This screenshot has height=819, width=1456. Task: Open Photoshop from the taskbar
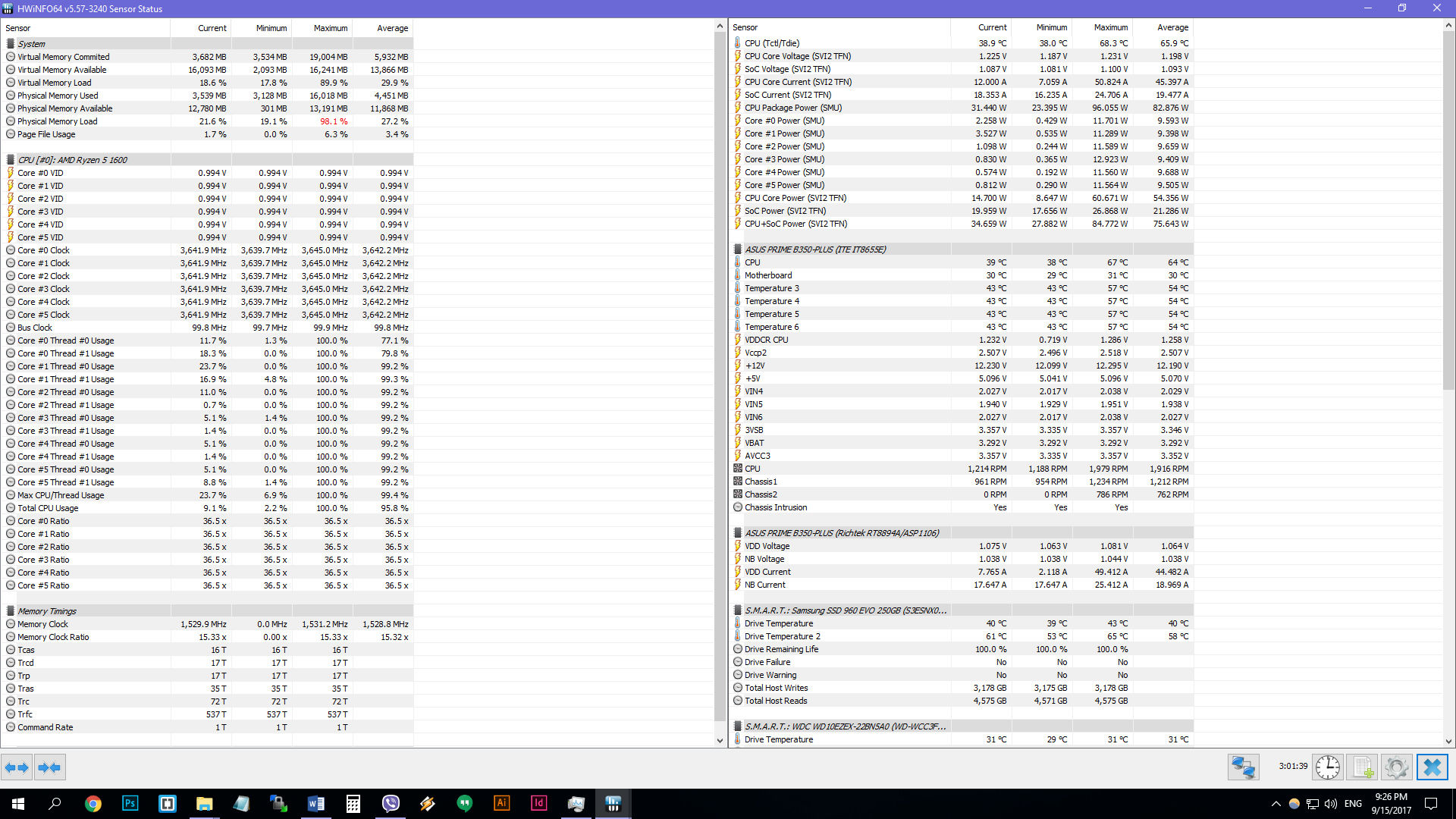(x=130, y=803)
